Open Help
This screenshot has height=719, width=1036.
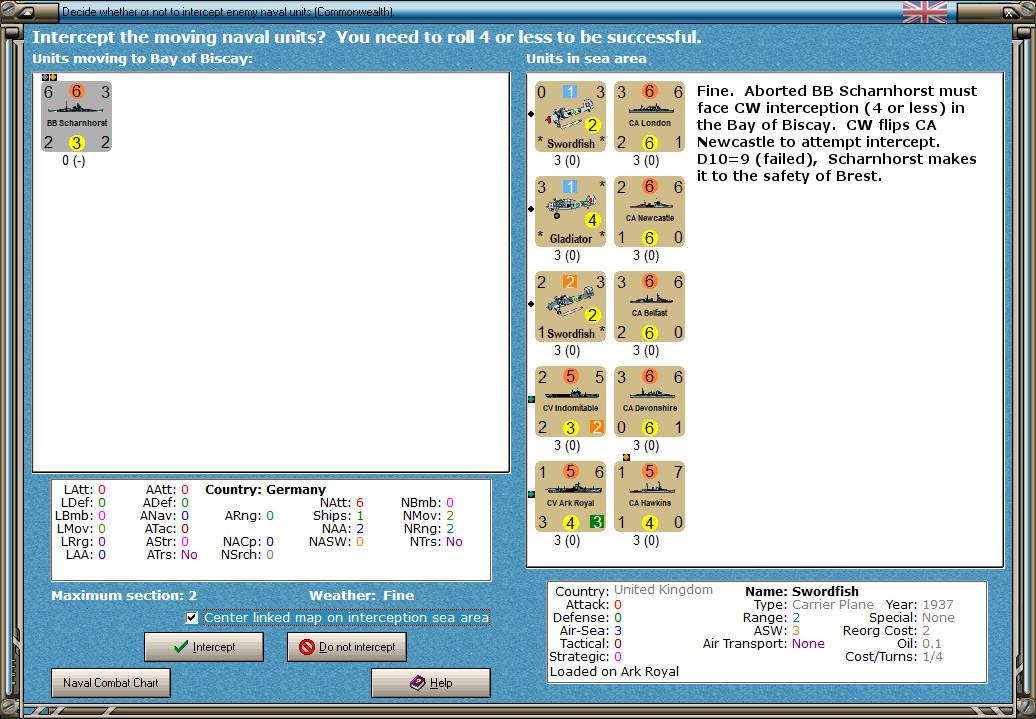(431, 683)
